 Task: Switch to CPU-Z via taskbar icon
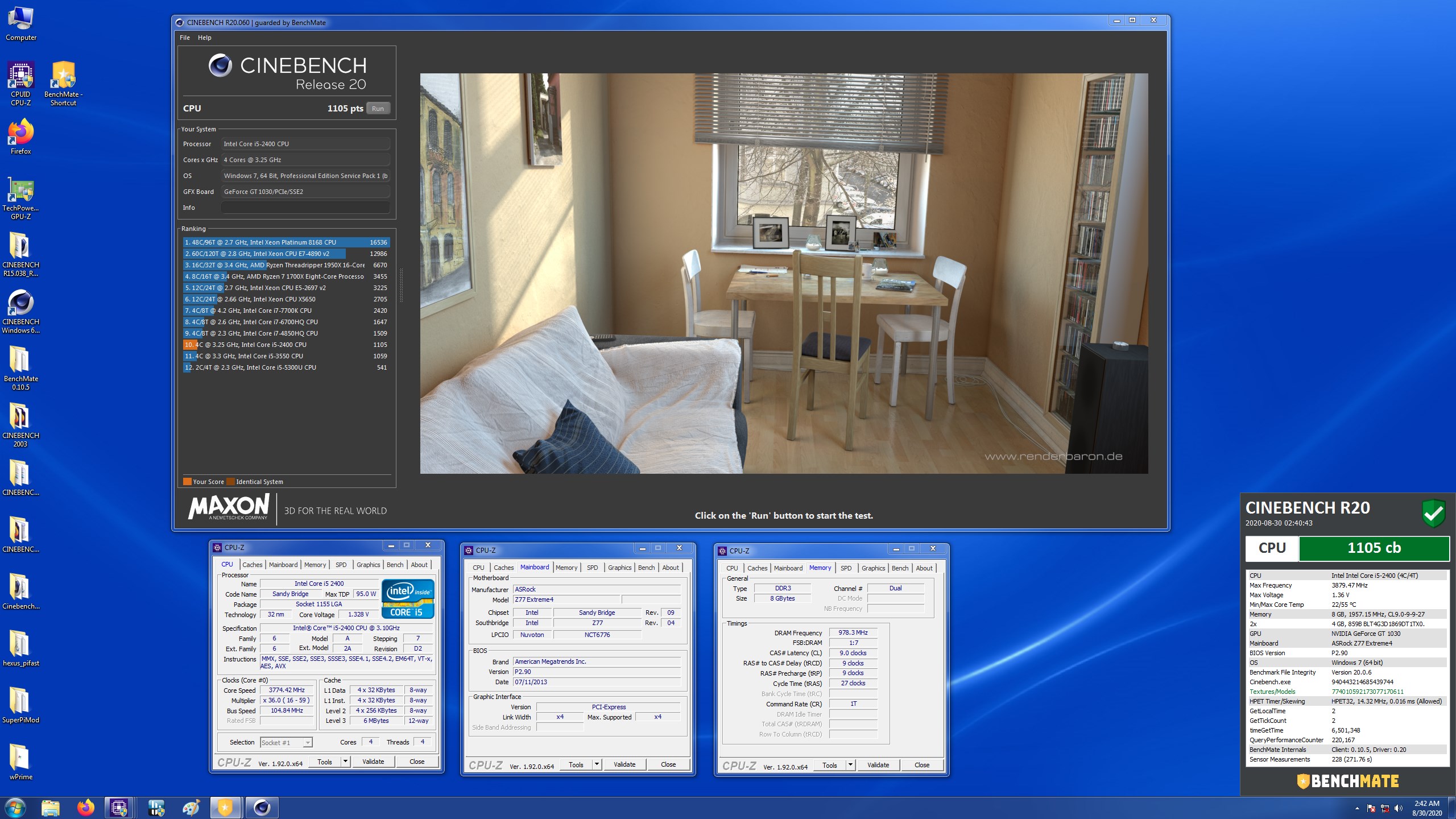point(119,808)
